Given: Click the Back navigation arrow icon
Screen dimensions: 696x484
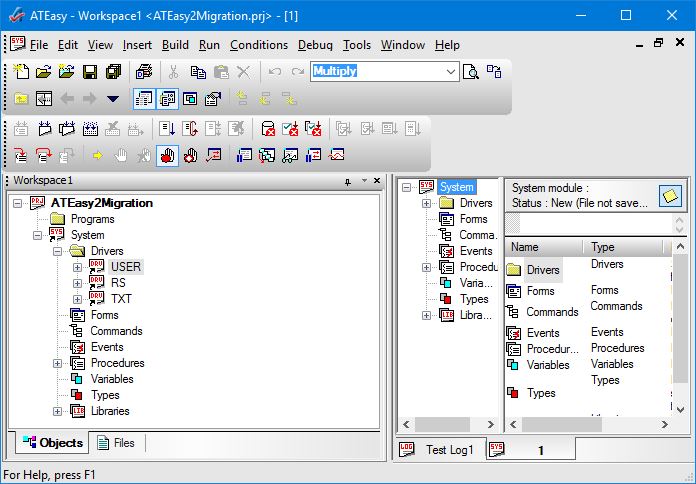Looking at the screenshot, I should click(67, 99).
